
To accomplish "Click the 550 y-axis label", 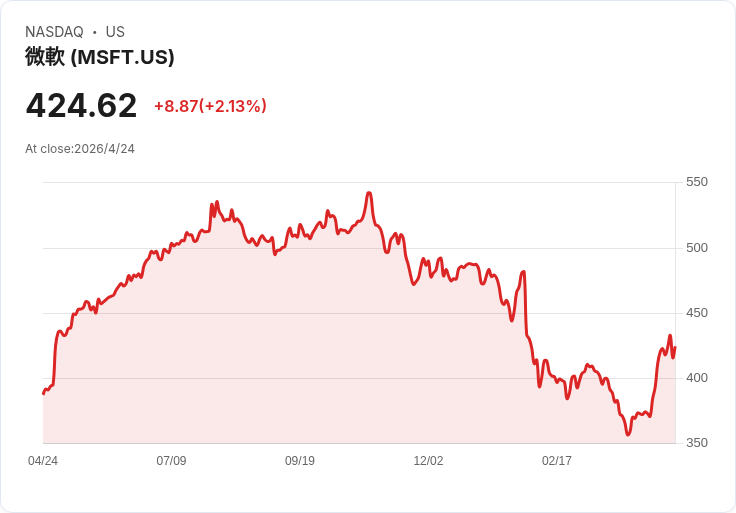I will click(697, 182).
